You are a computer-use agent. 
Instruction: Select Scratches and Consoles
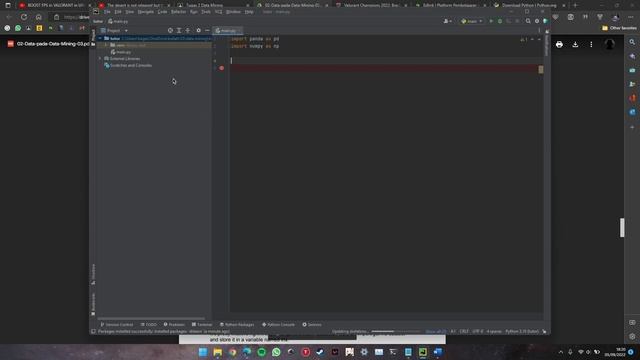coord(128,65)
